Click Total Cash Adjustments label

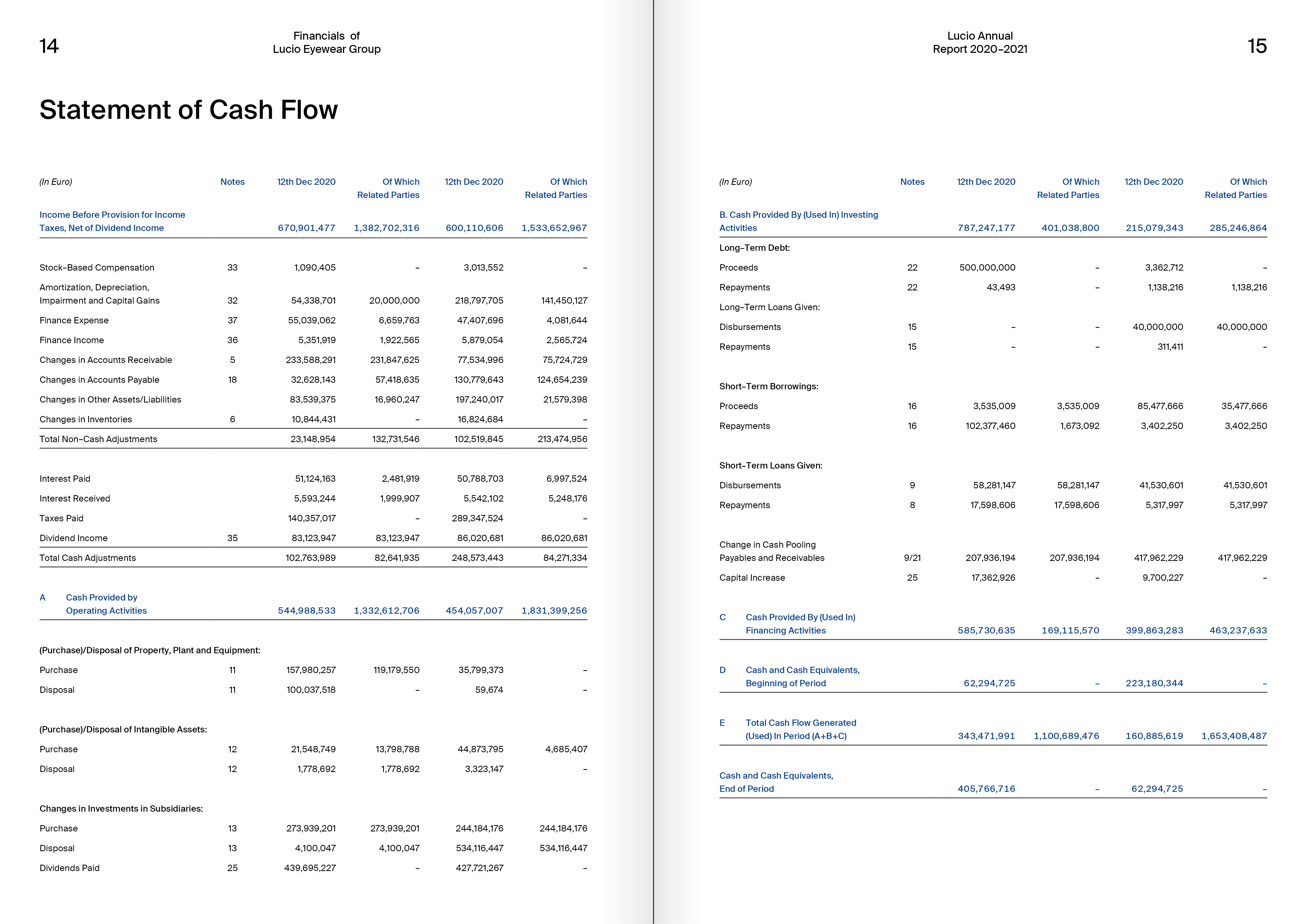pyautogui.click(x=88, y=558)
